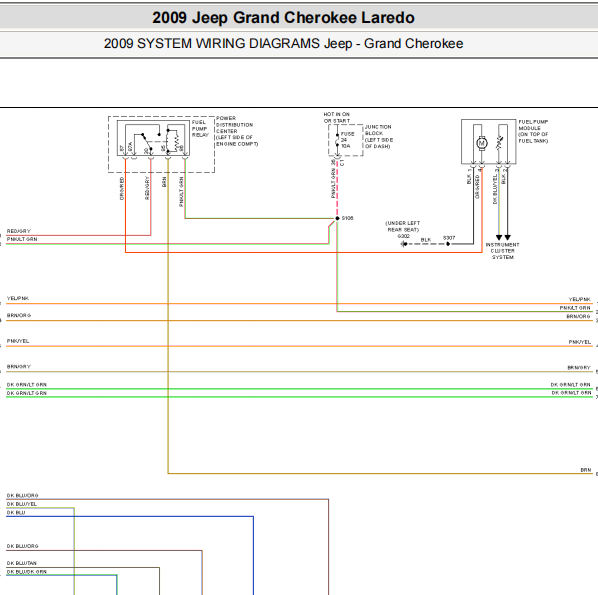The image size is (598, 595).
Task: Click the 'PNK/LT GRN' label at the right edge
Action: [x=575, y=308]
